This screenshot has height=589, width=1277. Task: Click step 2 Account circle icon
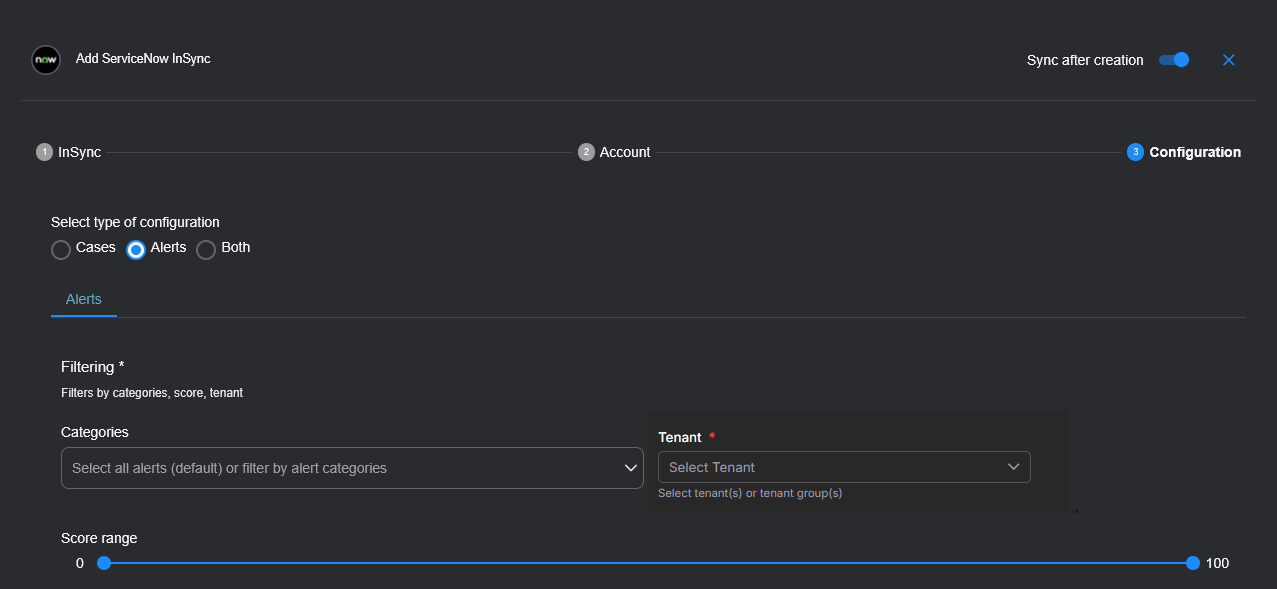[x=586, y=152]
